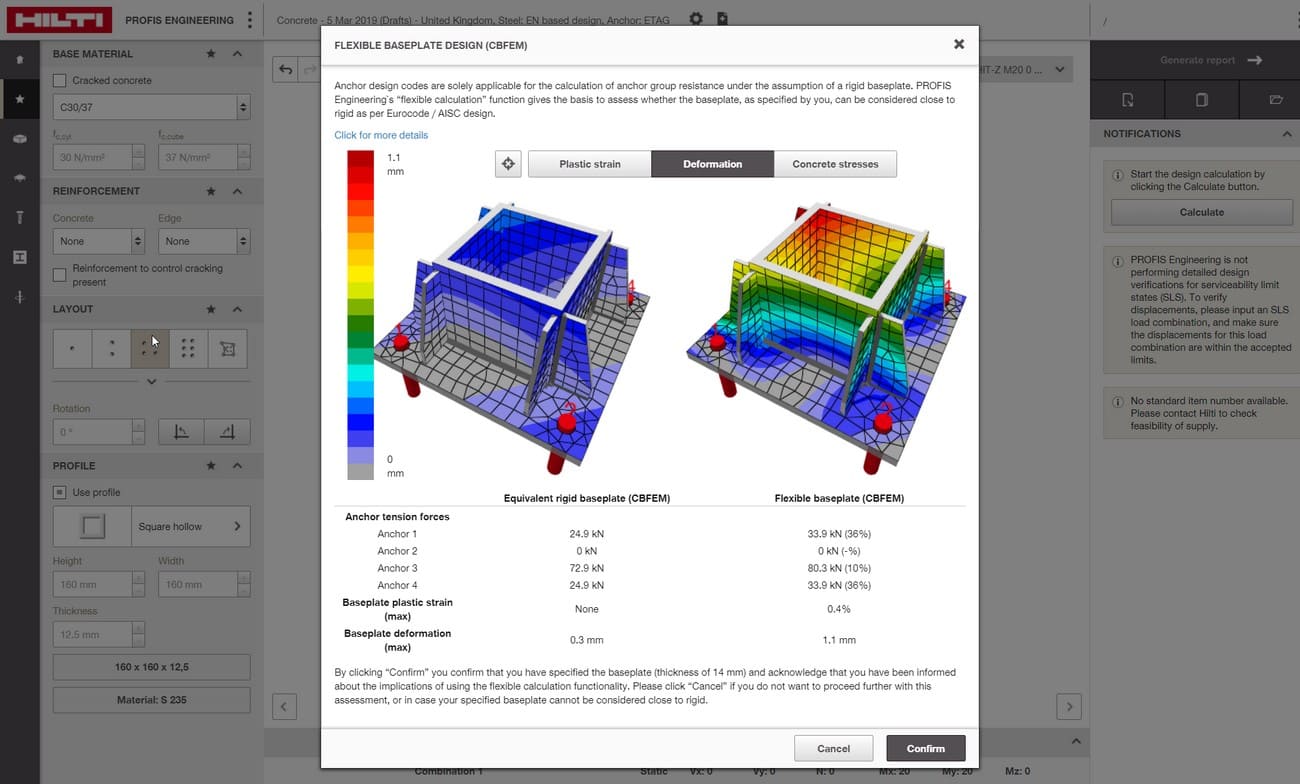
Task: Select the top sidebar tab icon above the star
Action: coord(19,60)
